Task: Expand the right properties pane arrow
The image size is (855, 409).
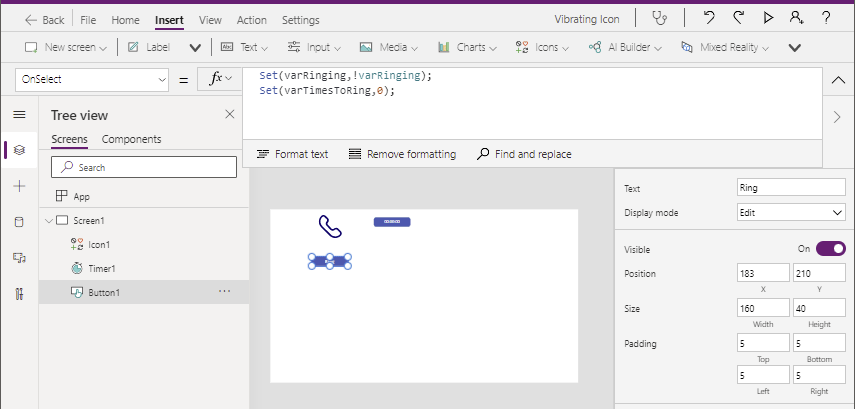Action: (x=837, y=117)
